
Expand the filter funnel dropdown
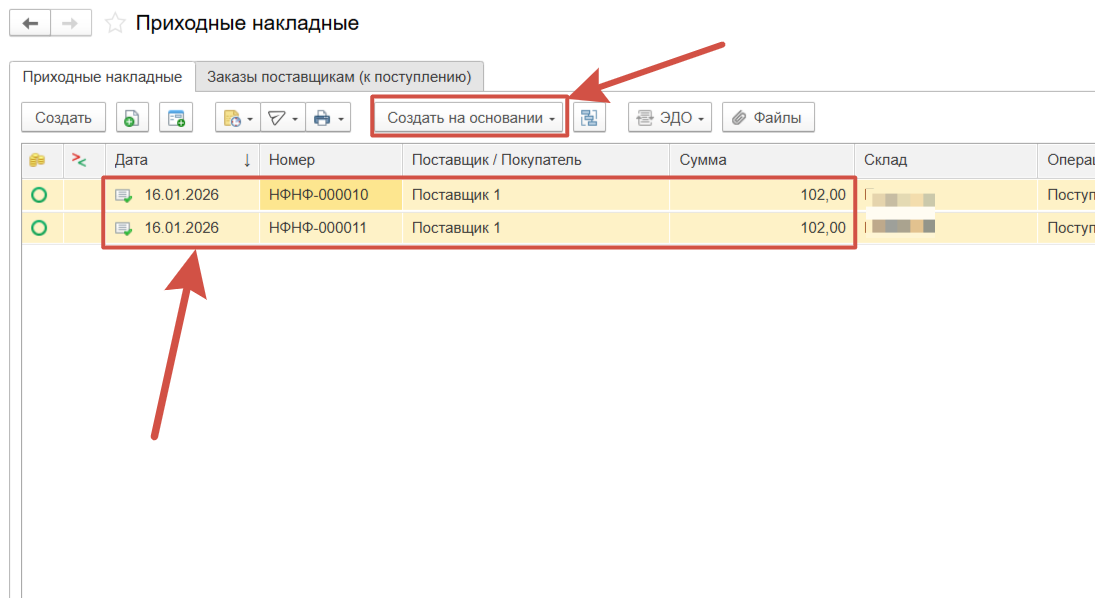coord(282,118)
